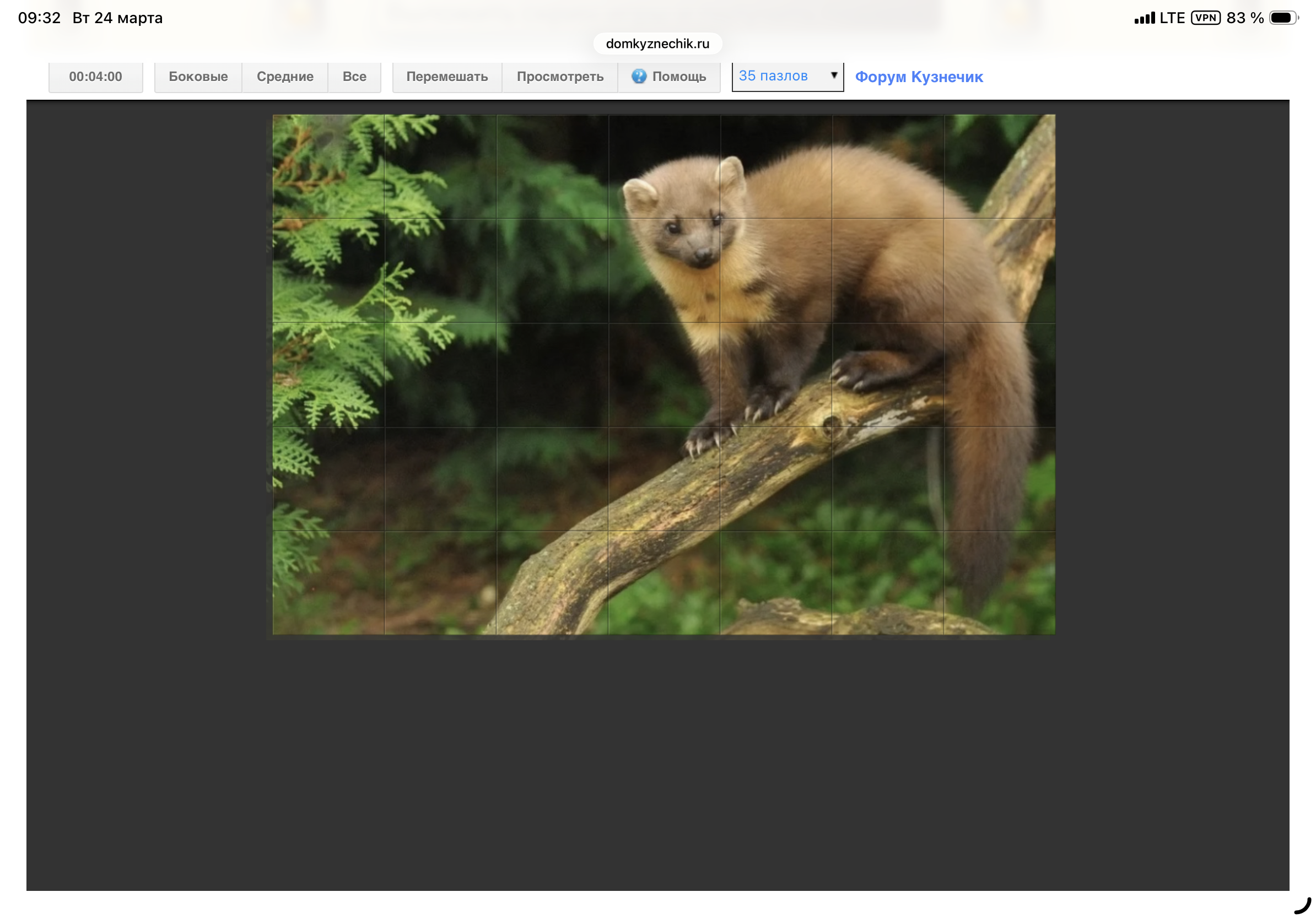Tap the battery icon in status bar
Viewport: 1316px width, 919px height.
pos(1283,18)
